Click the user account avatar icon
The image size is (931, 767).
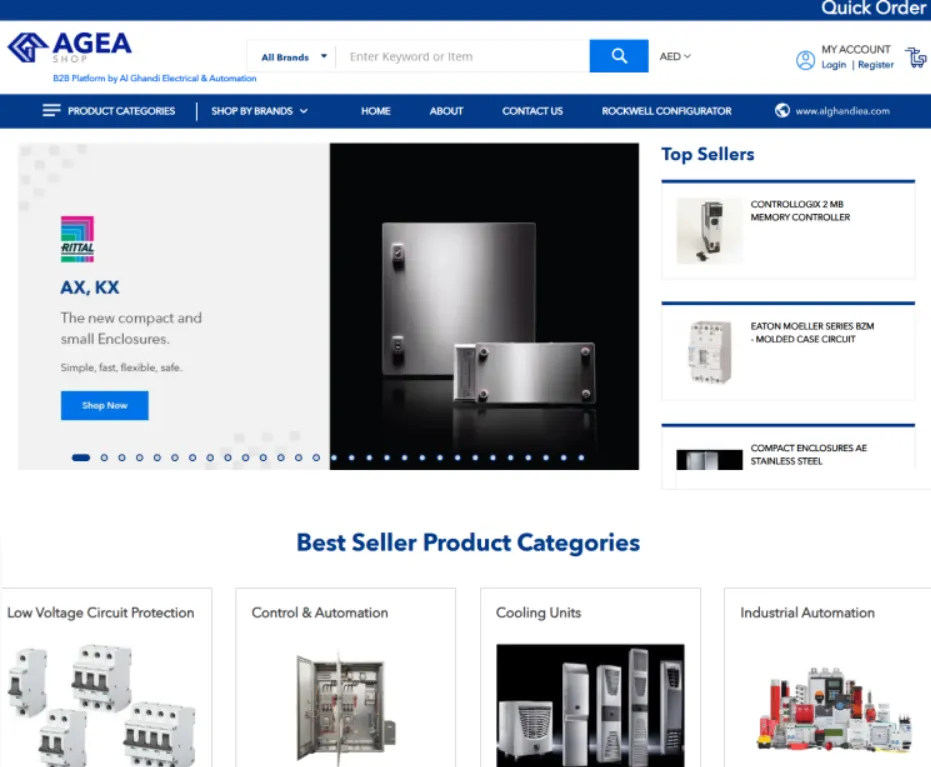(805, 60)
